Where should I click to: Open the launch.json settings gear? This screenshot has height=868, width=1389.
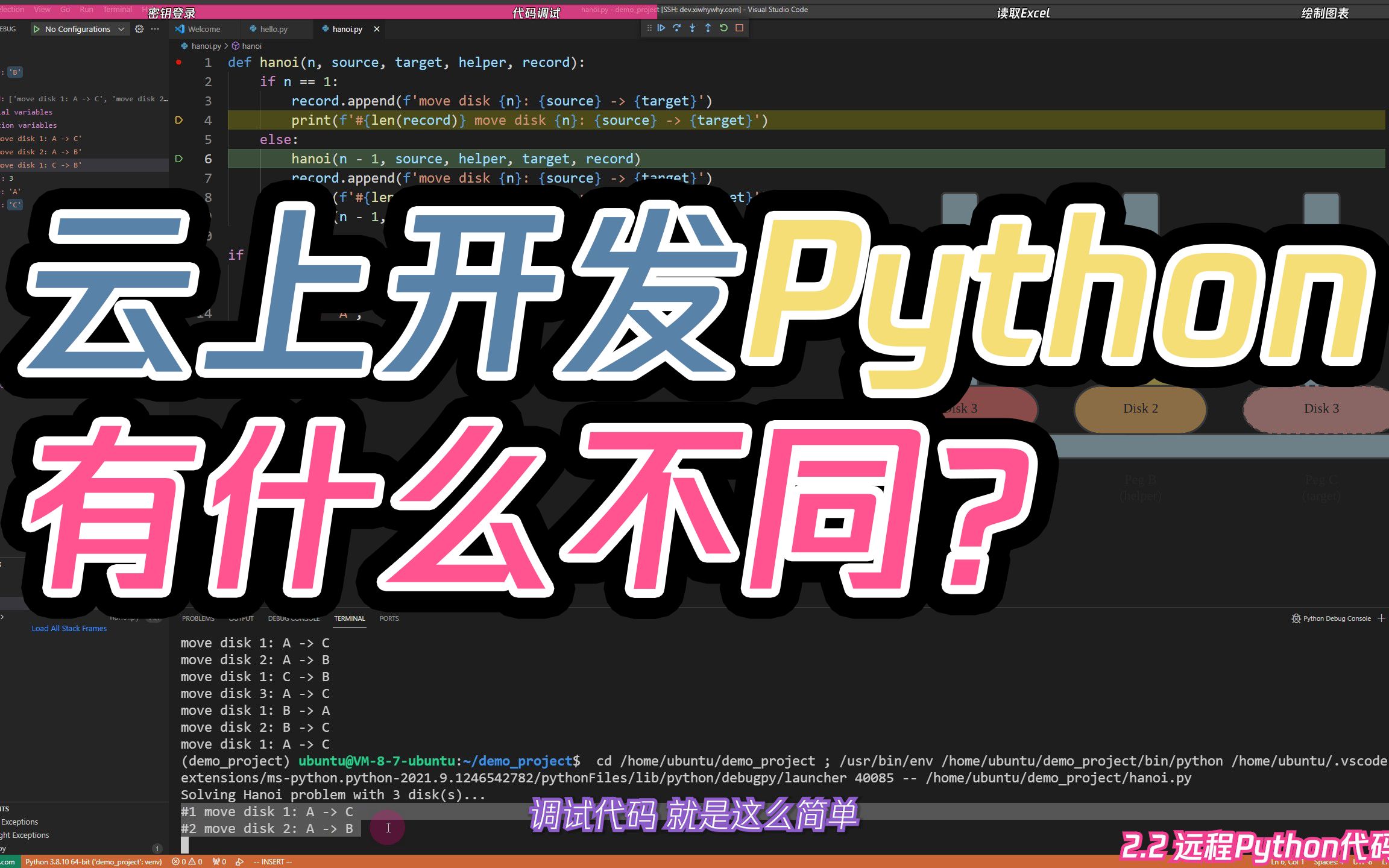pos(139,29)
